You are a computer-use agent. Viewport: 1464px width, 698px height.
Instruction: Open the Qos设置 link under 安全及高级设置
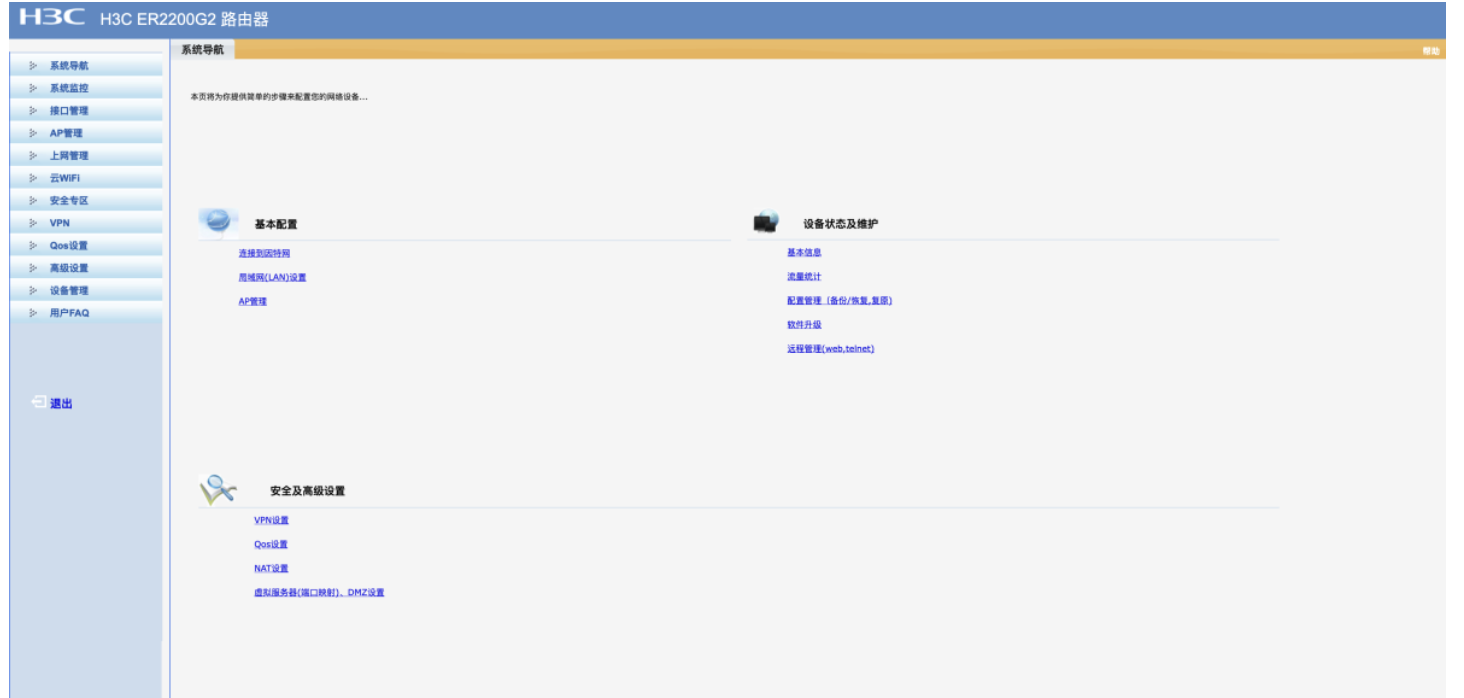[x=271, y=544]
